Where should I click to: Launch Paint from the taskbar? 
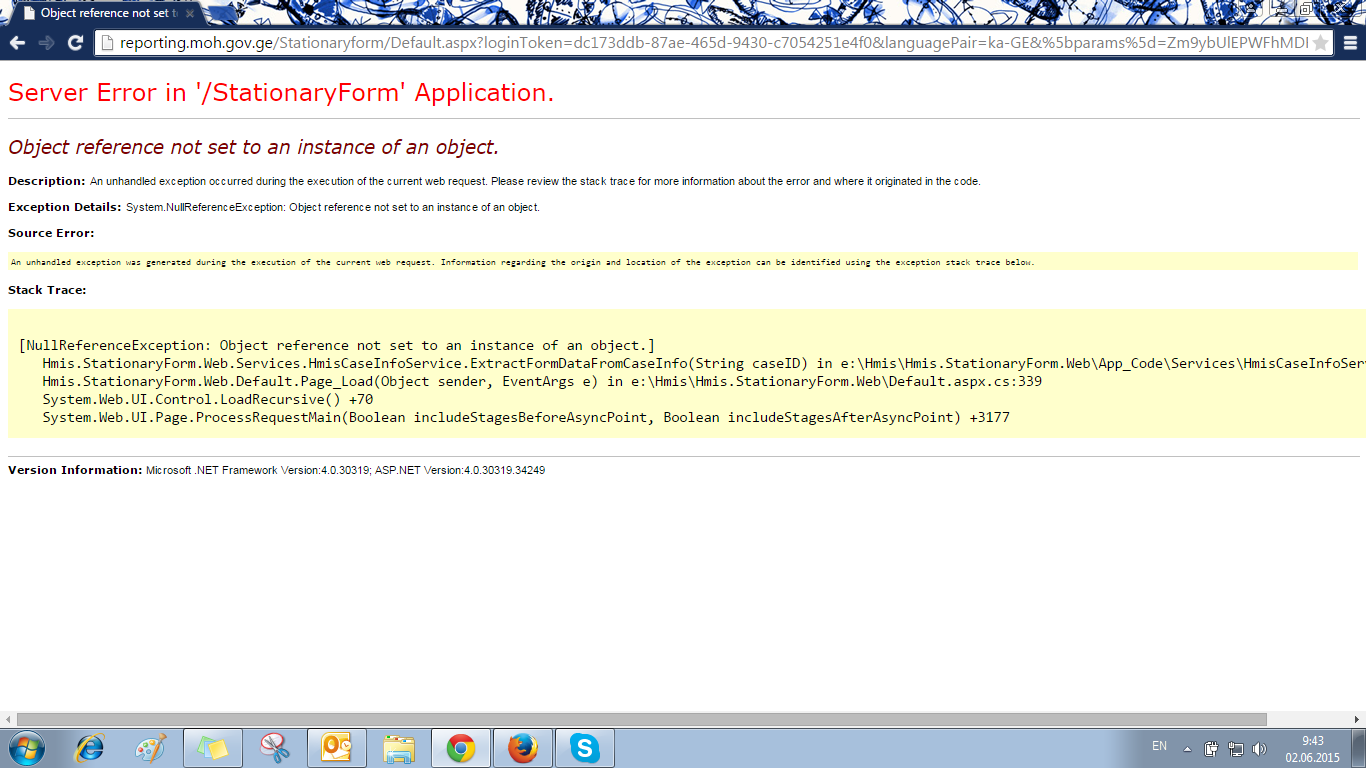pos(150,748)
